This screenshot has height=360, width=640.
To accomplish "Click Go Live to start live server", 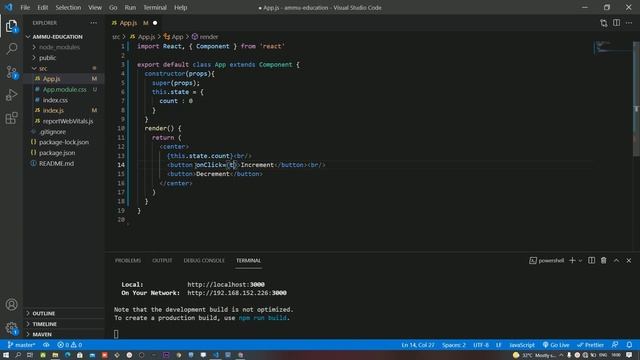I will tap(556, 345).
